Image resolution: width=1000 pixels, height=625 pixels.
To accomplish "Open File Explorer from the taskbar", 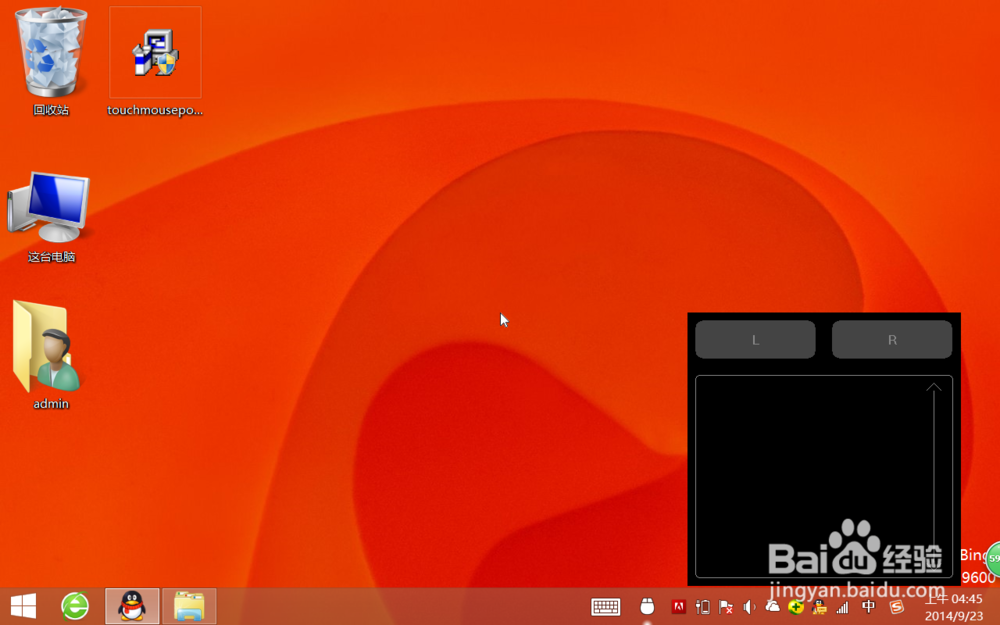I will pyautogui.click(x=189, y=606).
